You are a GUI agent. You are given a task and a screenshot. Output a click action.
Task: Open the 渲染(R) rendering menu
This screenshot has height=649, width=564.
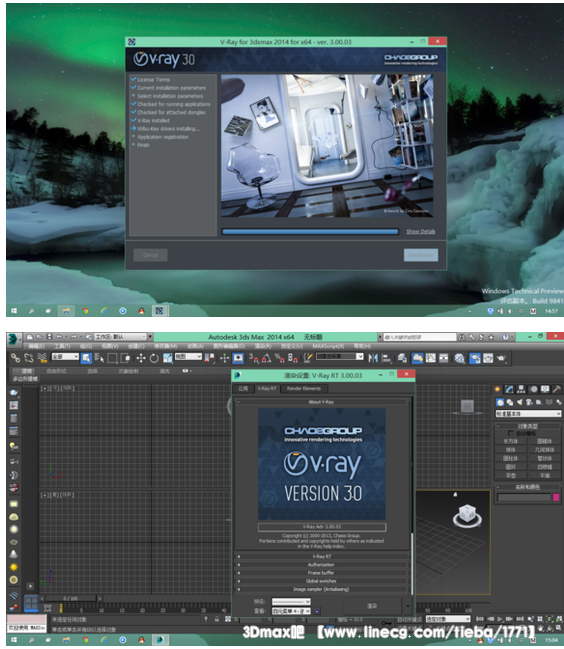pos(263,346)
